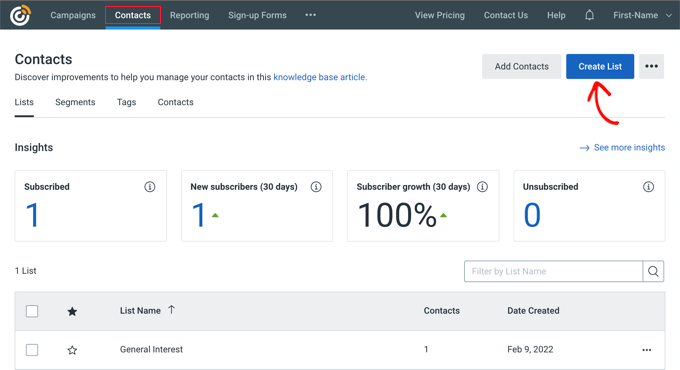Viewport: 680px width, 370px height.
Task: Show info for Subscribed insight
Action: pos(150,187)
